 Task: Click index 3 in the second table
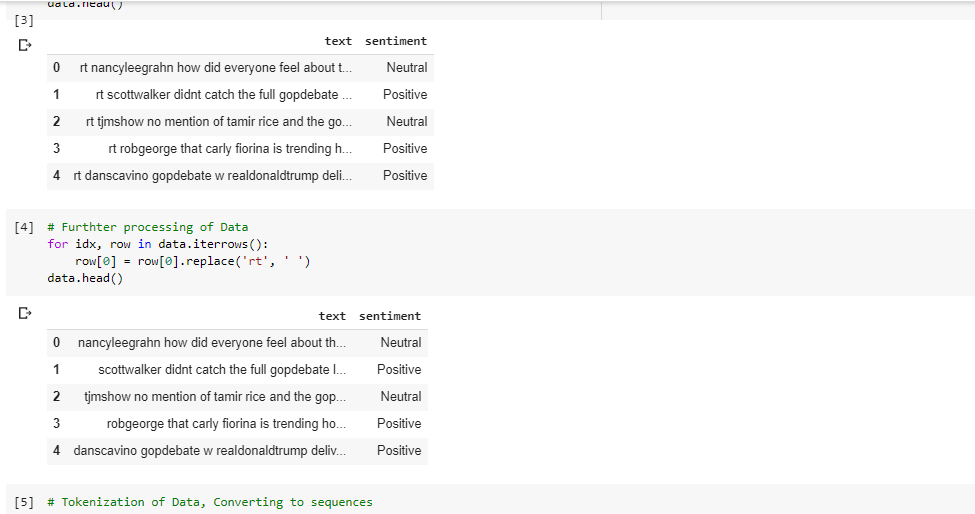pos(57,424)
